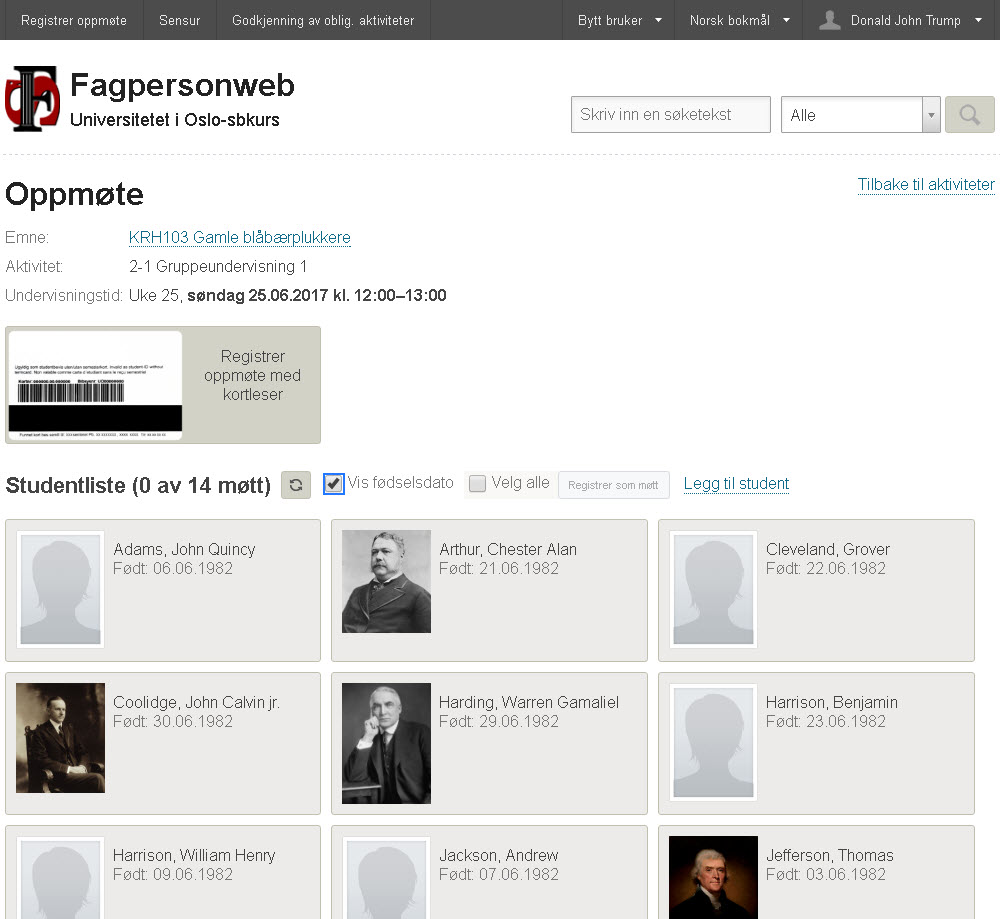This screenshot has height=919, width=1000.
Task: Go to Godkjenning av oblig. aktiviteter
Action: (323, 20)
